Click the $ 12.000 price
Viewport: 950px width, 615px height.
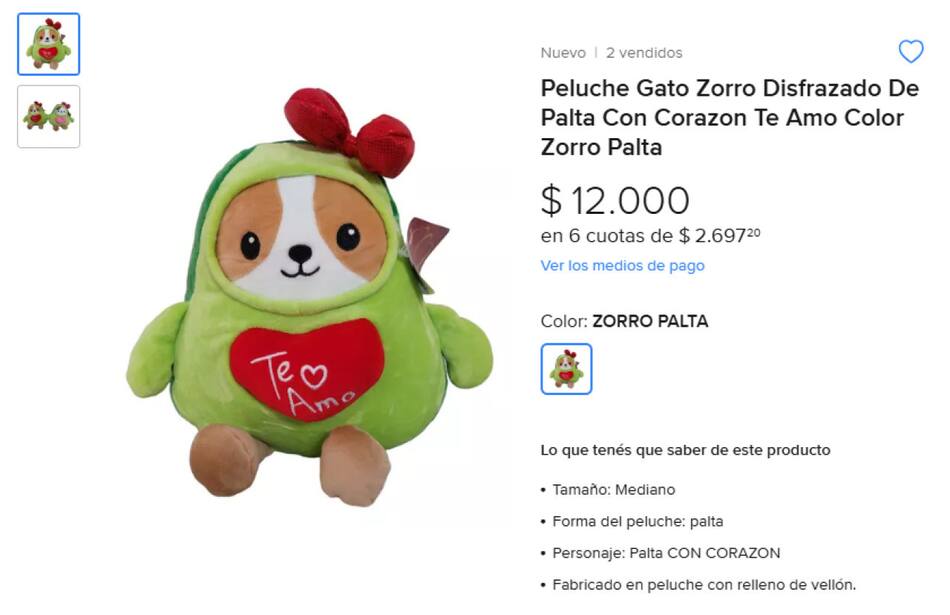click(615, 201)
